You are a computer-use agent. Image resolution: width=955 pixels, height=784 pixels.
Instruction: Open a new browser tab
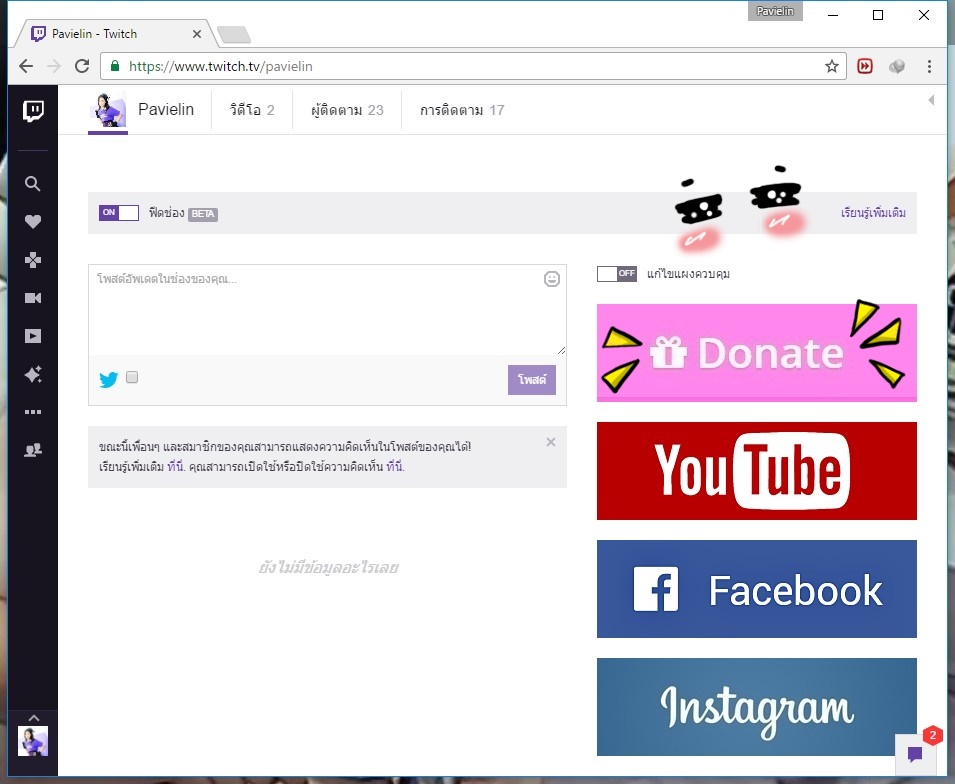(234, 35)
